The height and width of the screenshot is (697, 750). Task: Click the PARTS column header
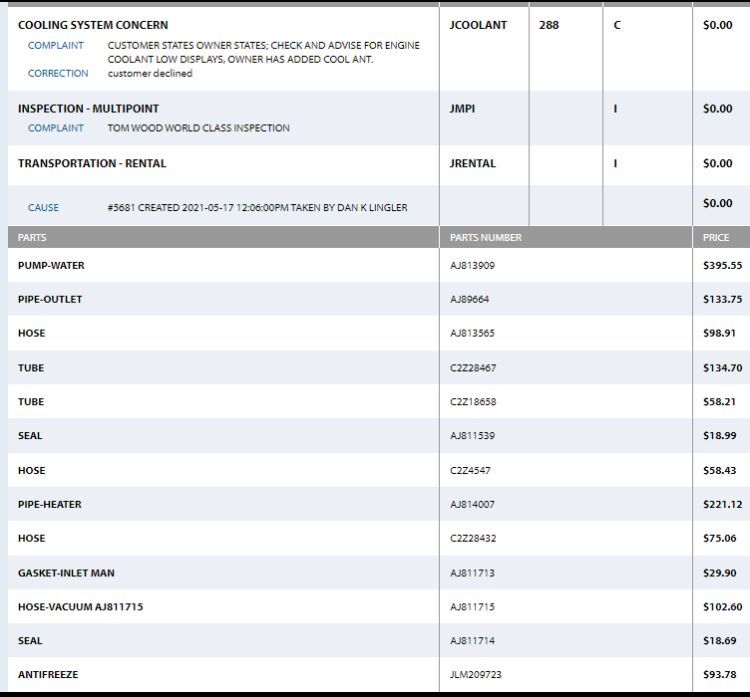[32, 238]
